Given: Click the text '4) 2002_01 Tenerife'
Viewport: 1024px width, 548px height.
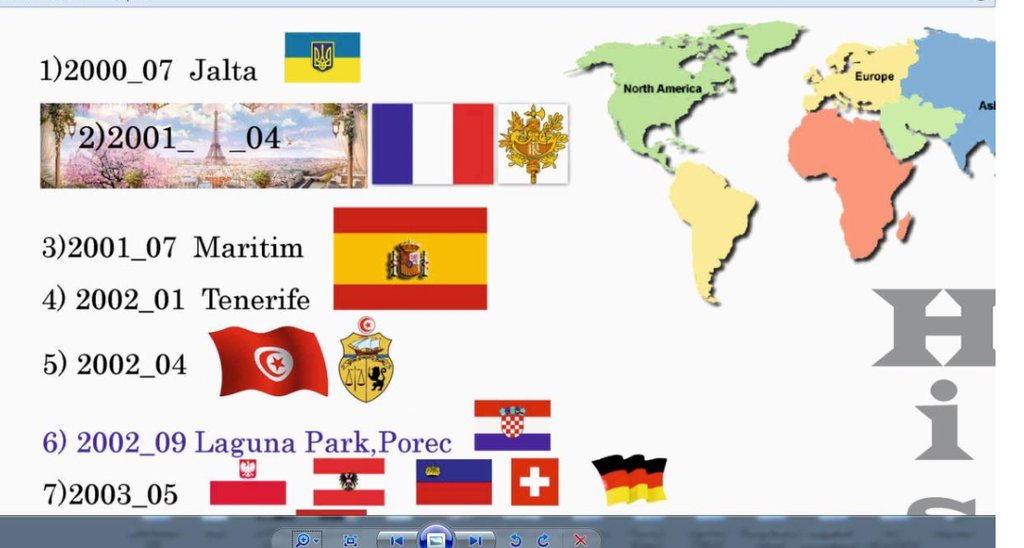Looking at the screenshot, I should [176, 300].
